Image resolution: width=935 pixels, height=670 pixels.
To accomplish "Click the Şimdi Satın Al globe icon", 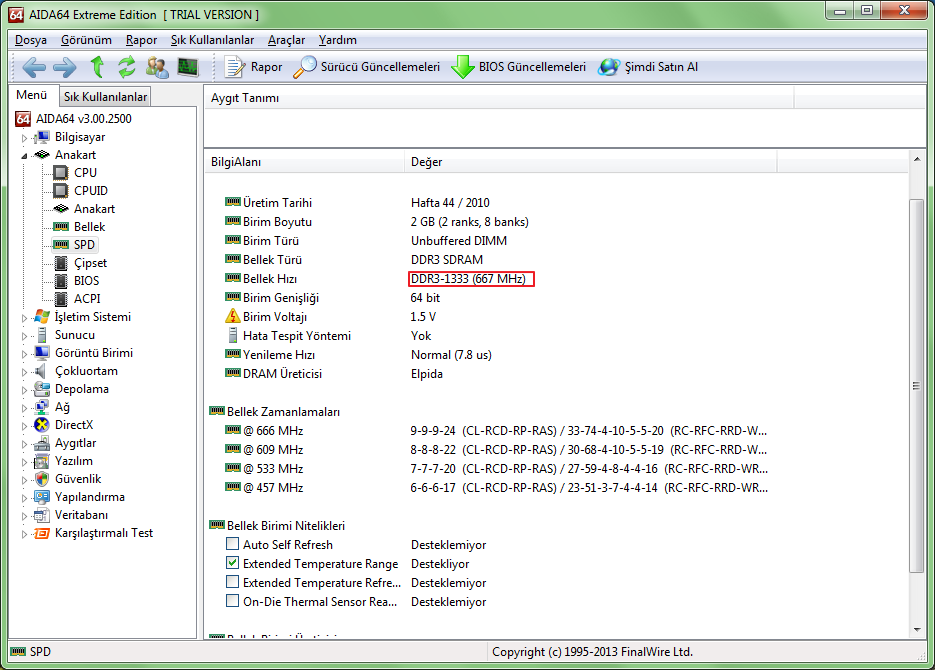I will (609, 67).
